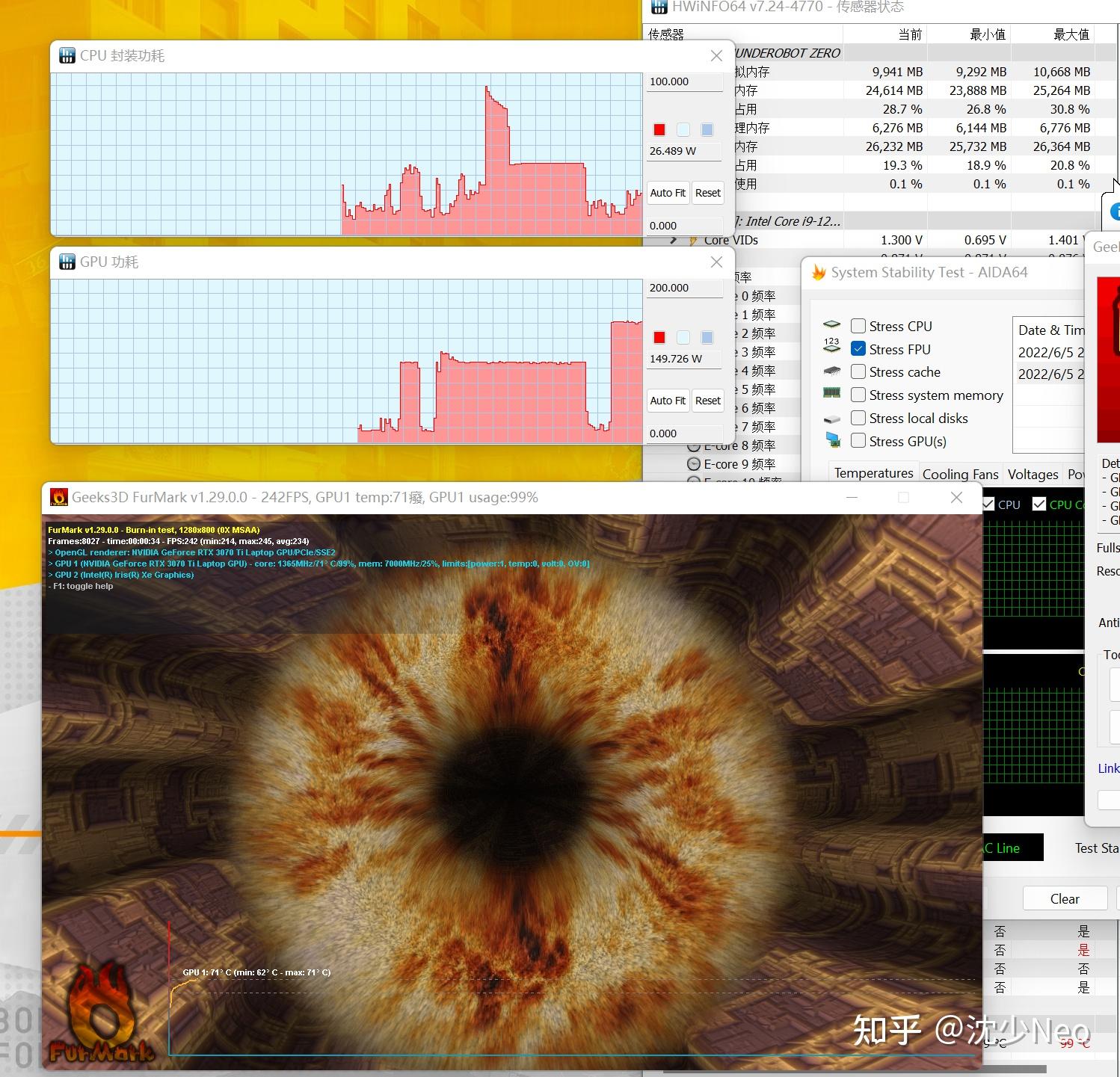This screenshot has height=1077, width=1120.
Task: Open the Temperatures tab in AIDA64
Action: click(x=873, y=473)
